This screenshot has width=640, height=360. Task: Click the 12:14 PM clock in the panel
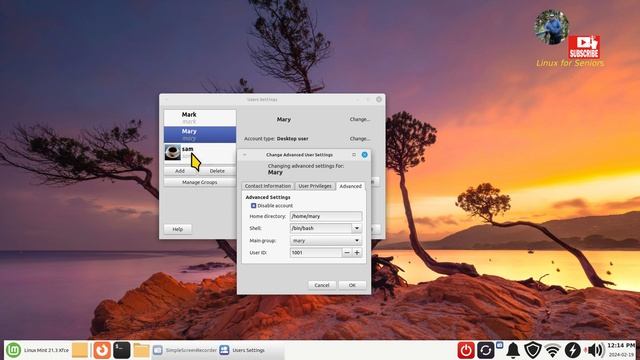point(621,346)
